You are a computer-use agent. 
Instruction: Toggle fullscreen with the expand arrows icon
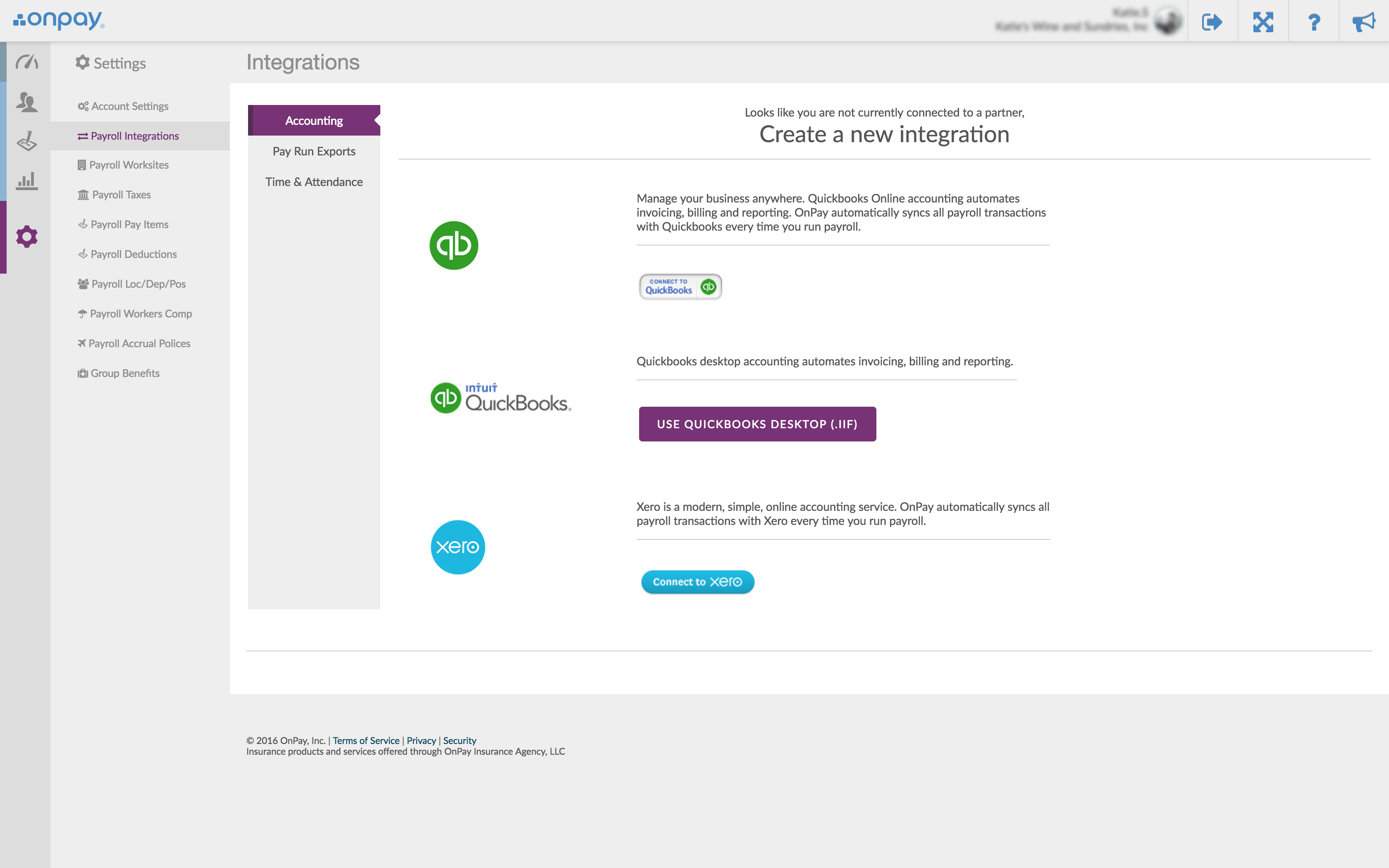click(x=1263, y=22)
